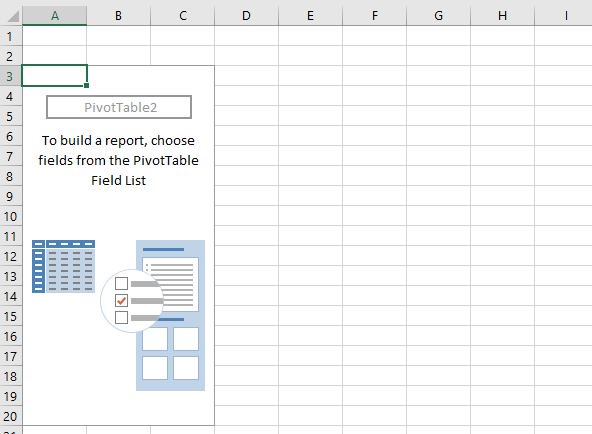Click cell E5

310,116
